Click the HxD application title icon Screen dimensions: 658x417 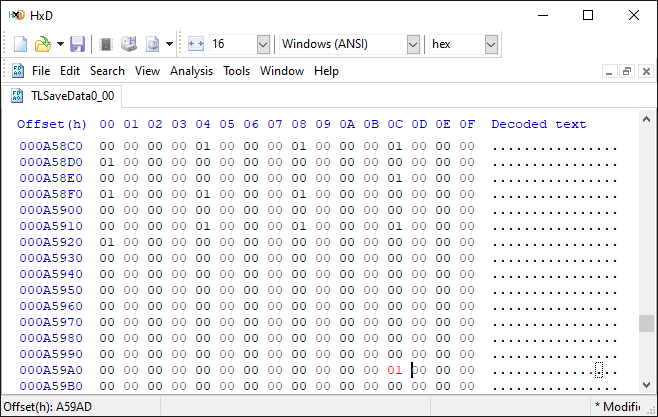(17, 16)
